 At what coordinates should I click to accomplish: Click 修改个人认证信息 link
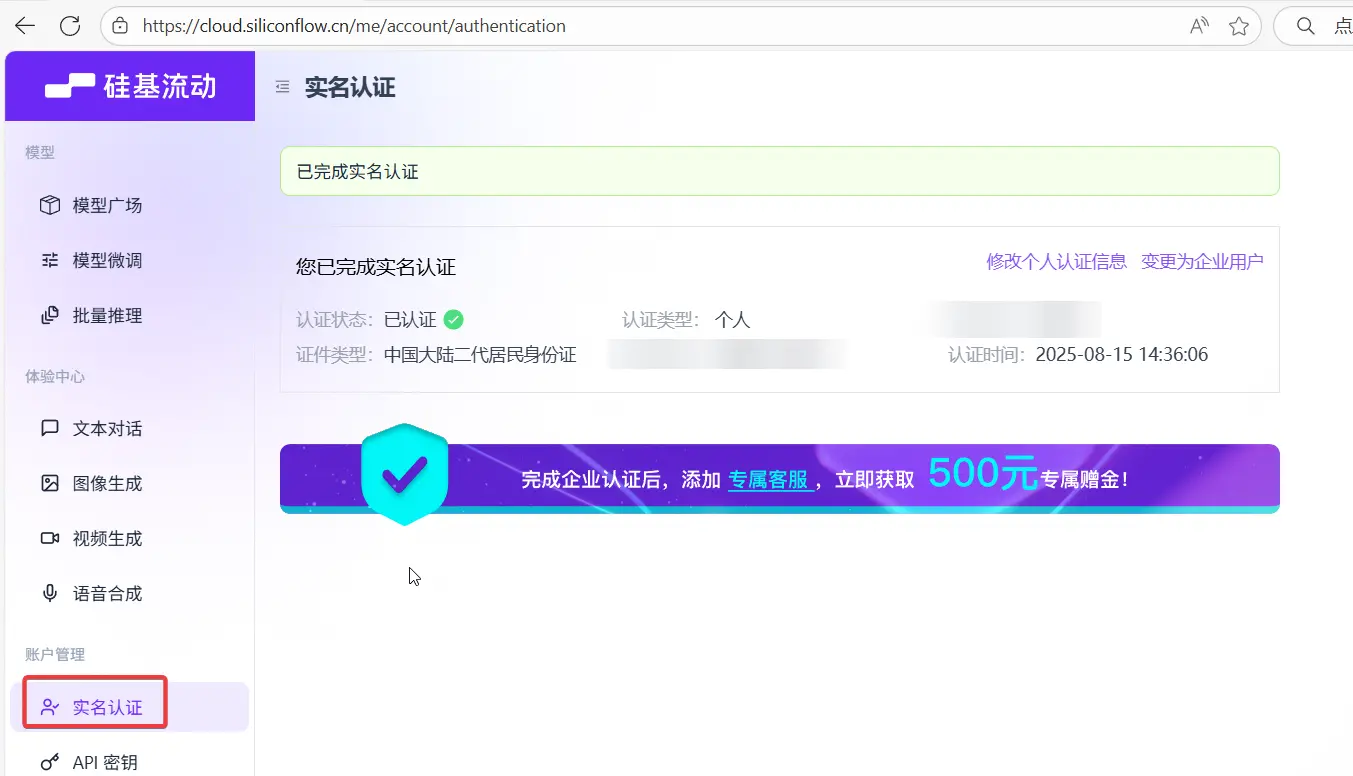(x=1056, y=261)
